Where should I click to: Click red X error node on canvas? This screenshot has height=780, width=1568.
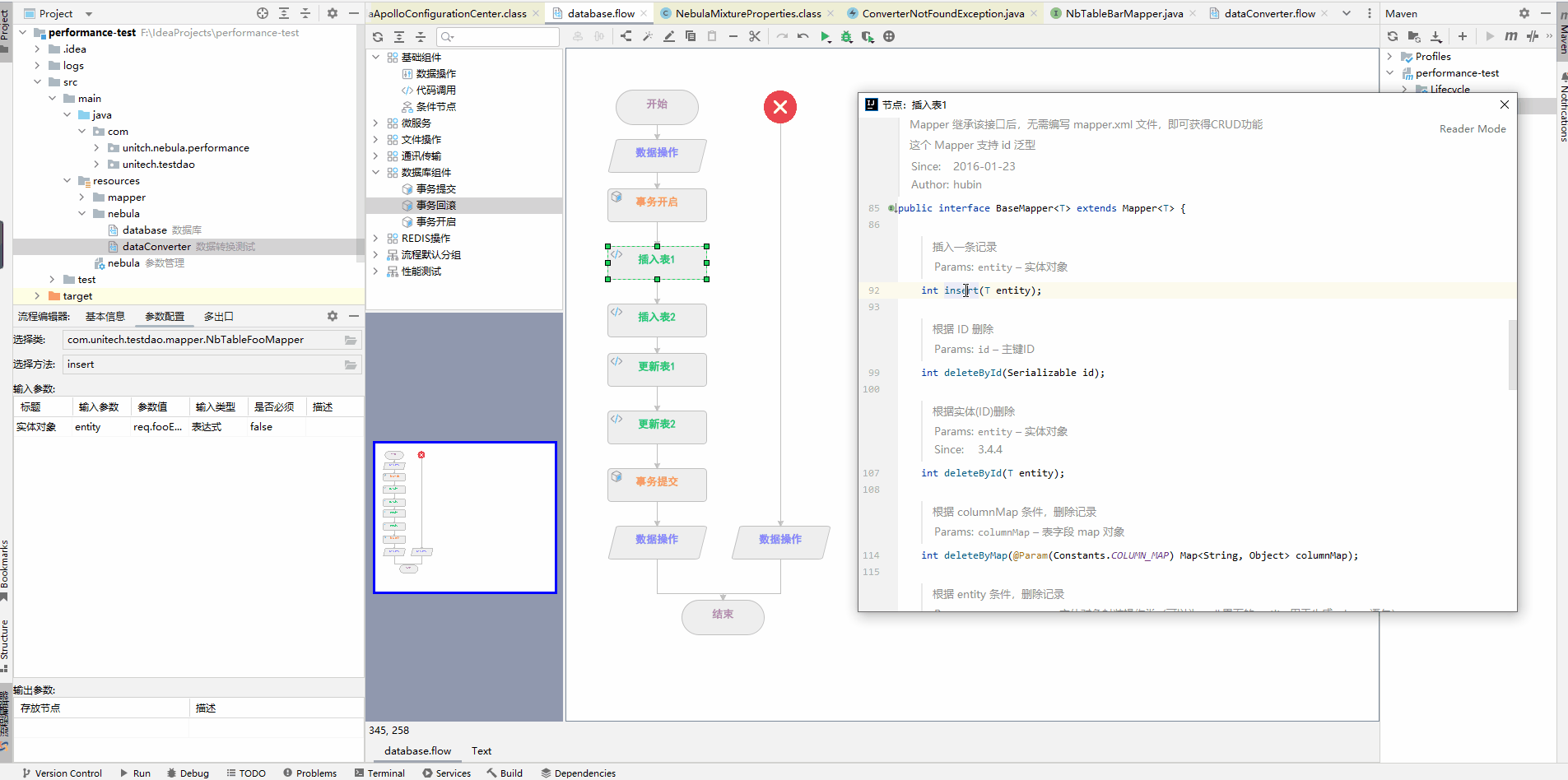pos(780,107)
